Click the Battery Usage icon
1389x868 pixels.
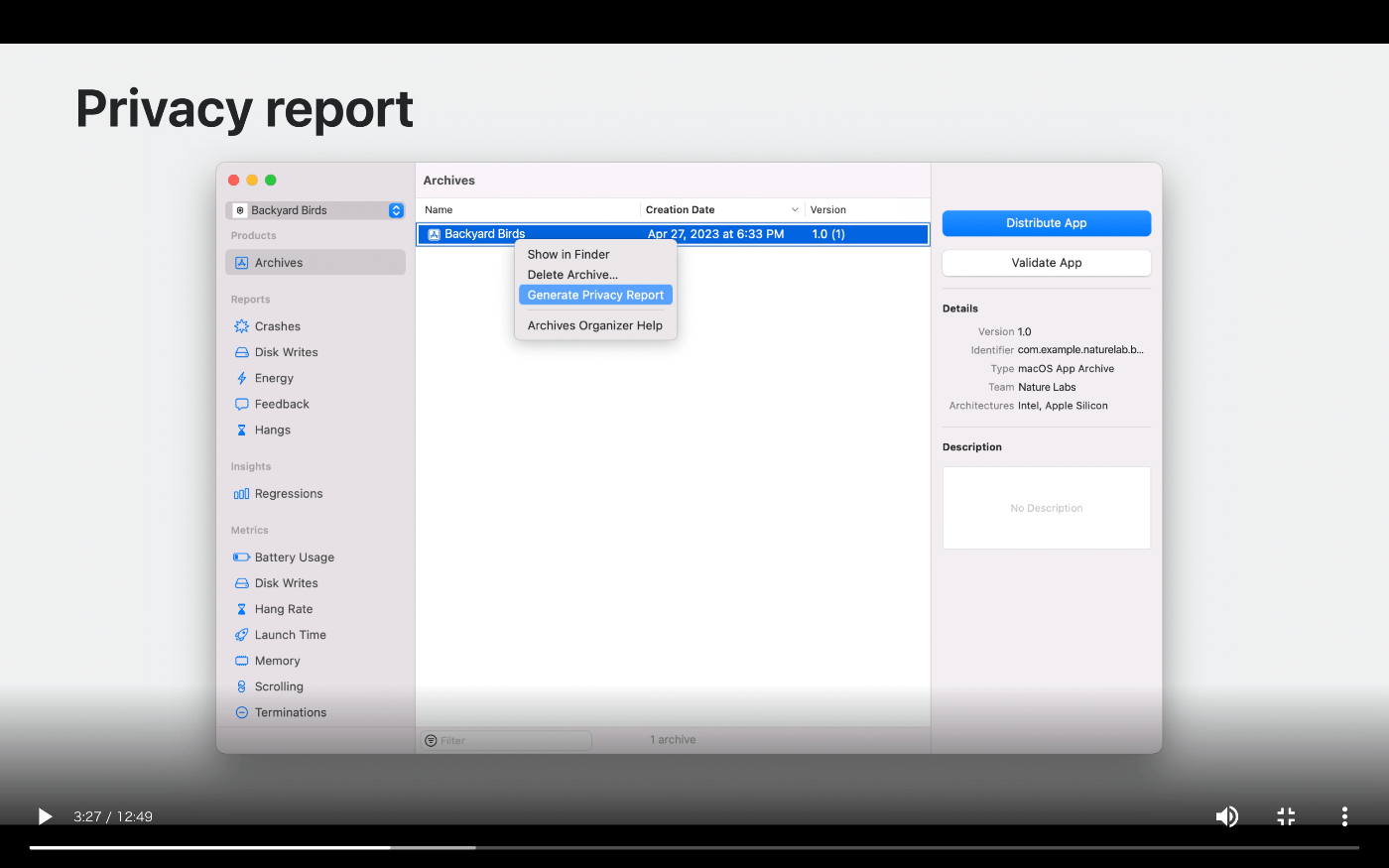point(241,558)
